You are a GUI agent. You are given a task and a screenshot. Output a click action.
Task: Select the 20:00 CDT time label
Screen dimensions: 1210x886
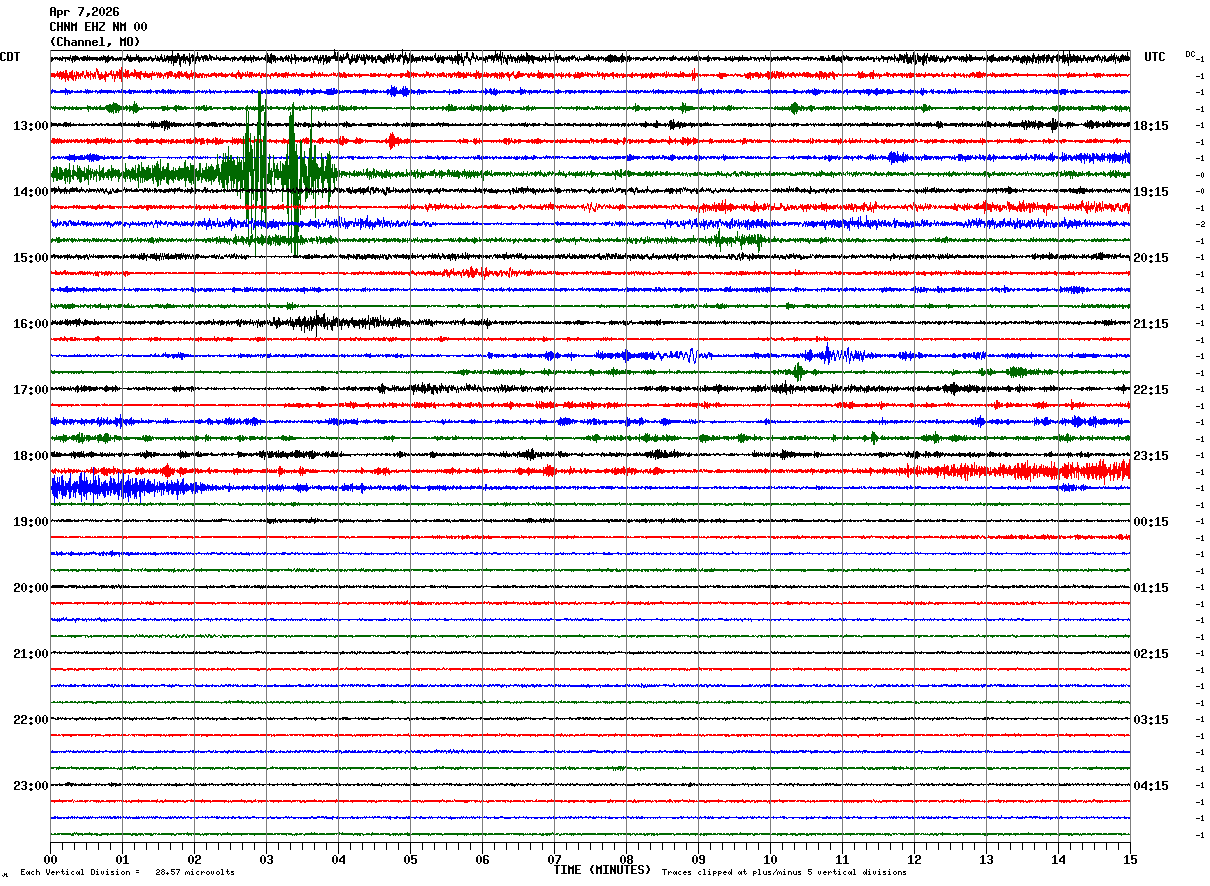click(x=31, y=588)
